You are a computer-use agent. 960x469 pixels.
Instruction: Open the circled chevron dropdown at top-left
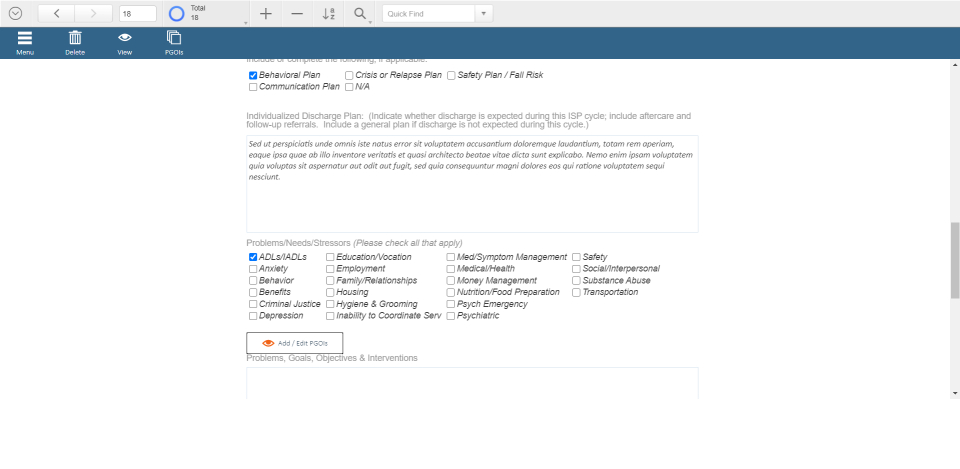(15, 14)
